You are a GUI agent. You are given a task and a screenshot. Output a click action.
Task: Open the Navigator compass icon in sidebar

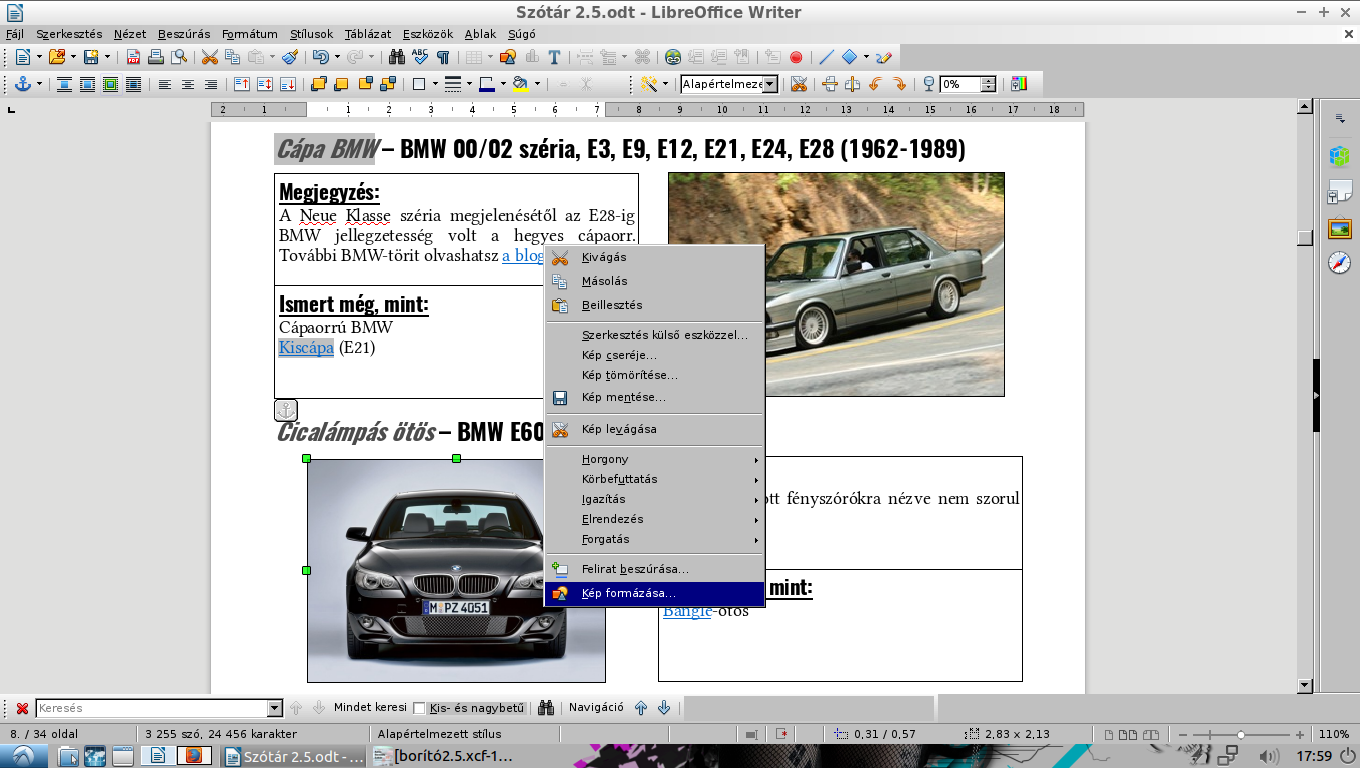pyautogui.click(x=1339, y=263)
